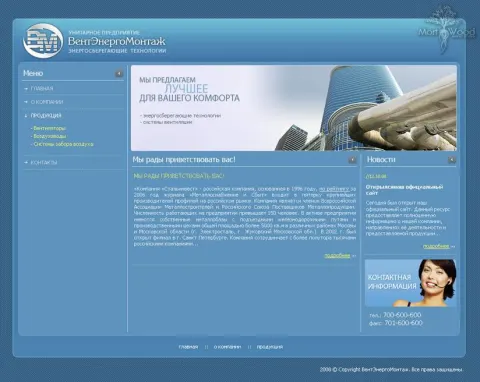Click the ВентЭнергоМонтаж round logo
Image resolution: width=480 pixels, height=382 pixels.
click(x=43, y=41)
